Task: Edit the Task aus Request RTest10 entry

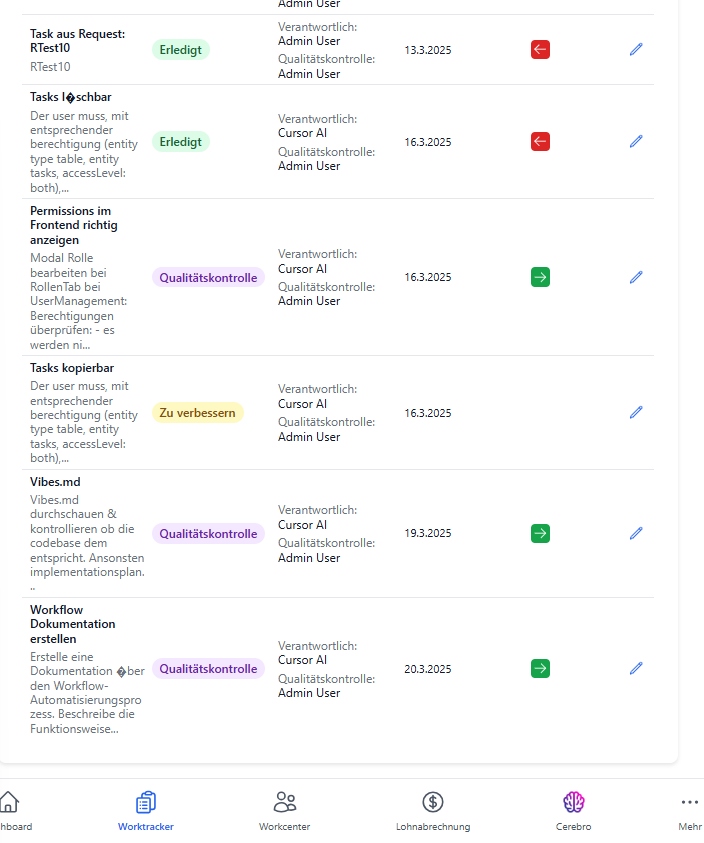Action: [x=636, y=49]
